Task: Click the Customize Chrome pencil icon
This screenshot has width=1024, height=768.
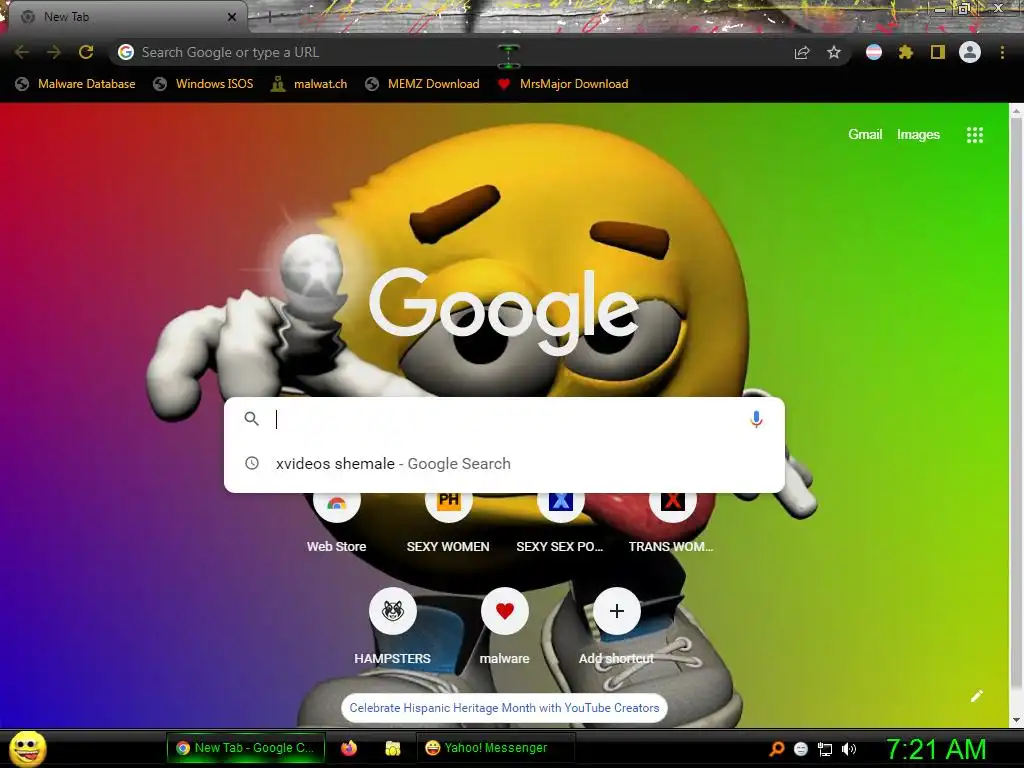Action: click(x=977, y=696)
